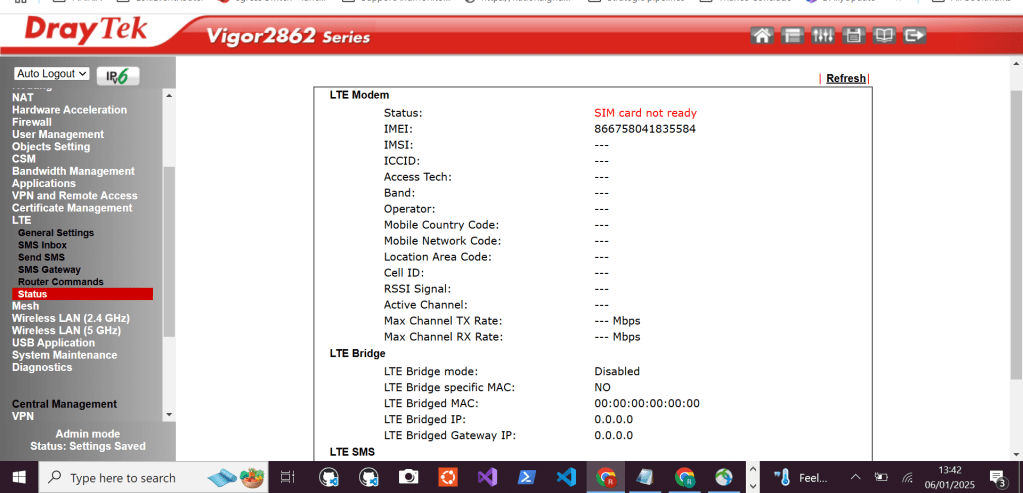The image size is (1023, 493).
Task: Click the DrayTek logo
Action: [86, 31]
